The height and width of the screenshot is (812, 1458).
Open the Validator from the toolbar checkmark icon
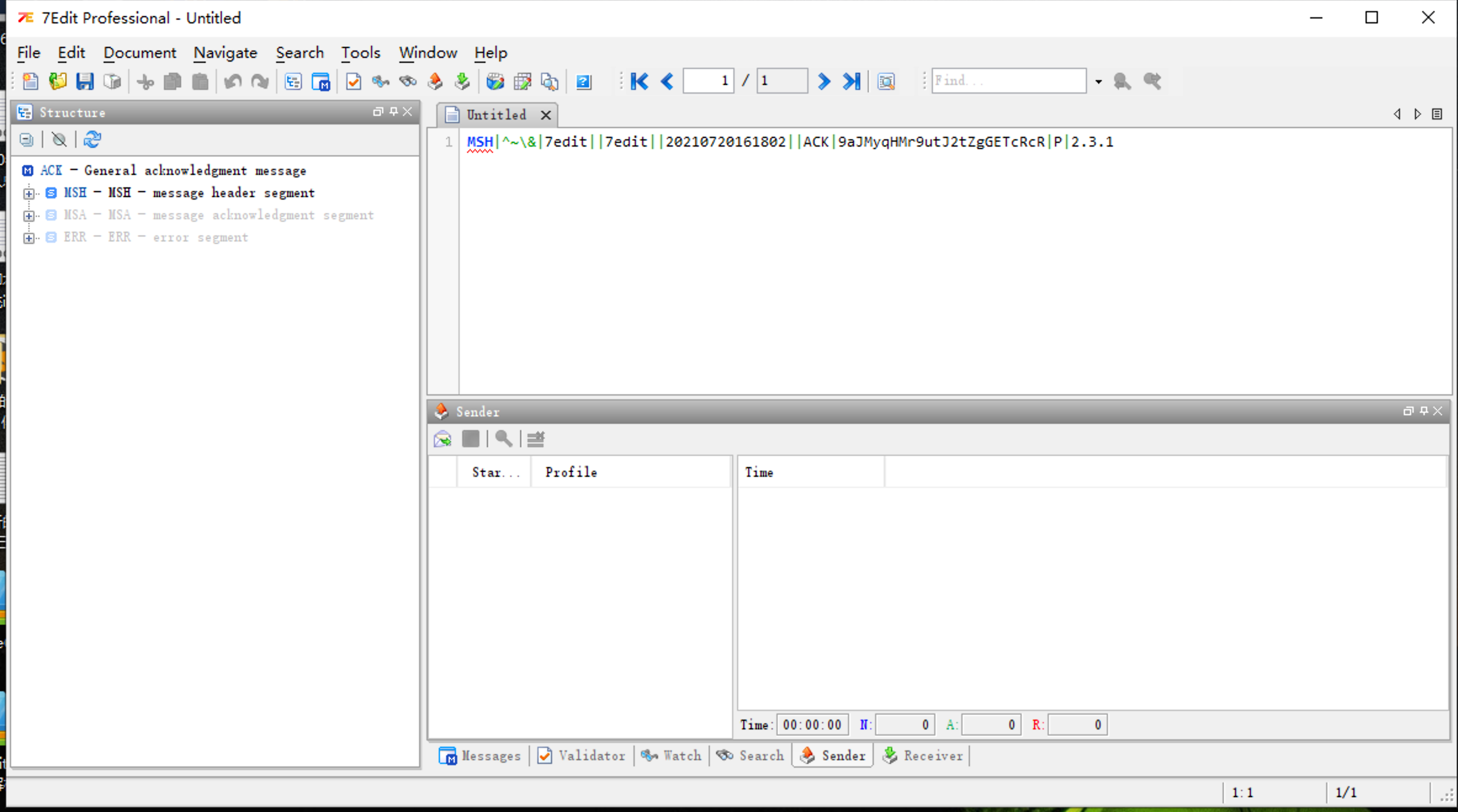[x=353, y=81]
